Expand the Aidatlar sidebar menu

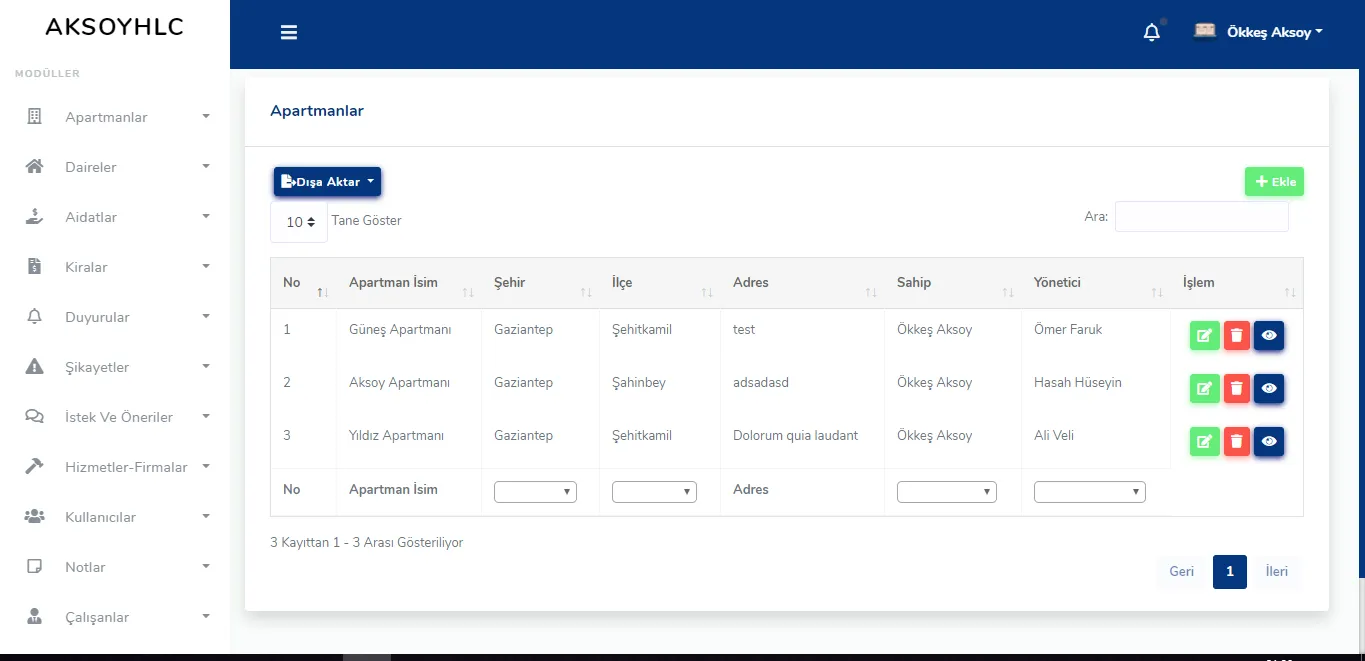115,217
